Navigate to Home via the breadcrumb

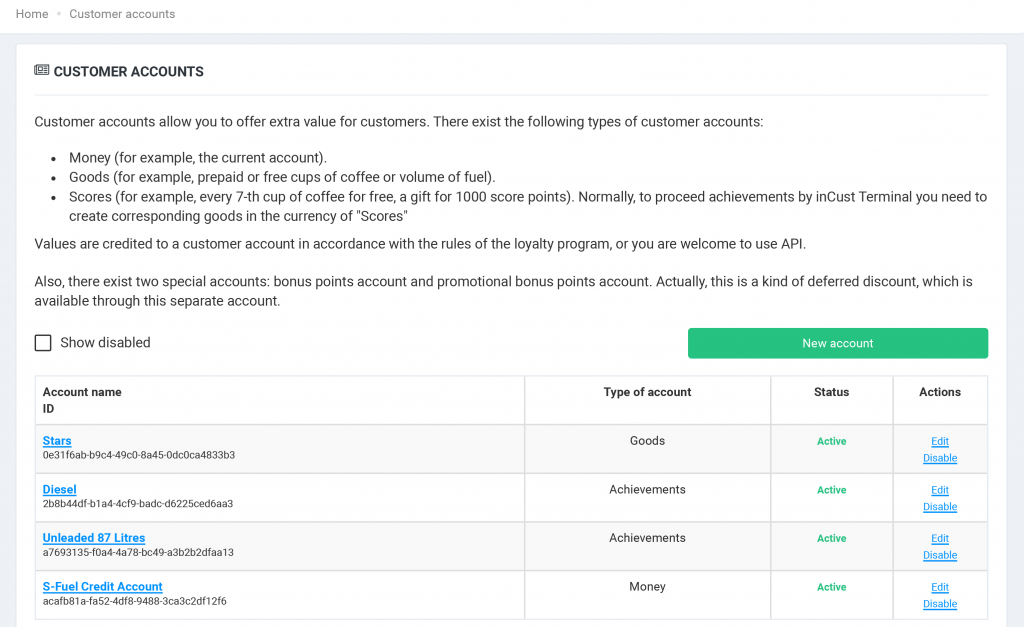(x=31, y=13)
